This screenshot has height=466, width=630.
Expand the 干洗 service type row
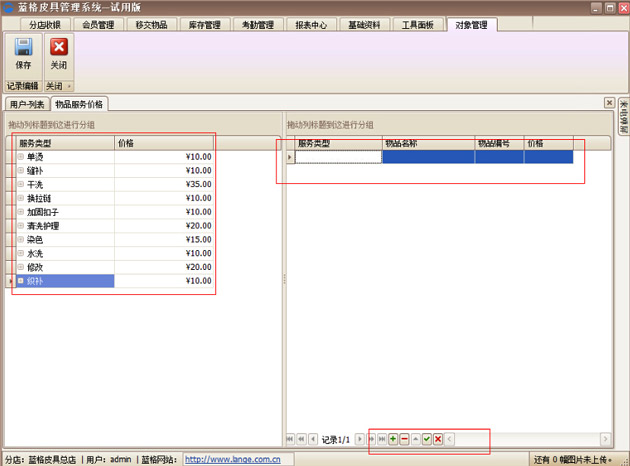point(21,185)
